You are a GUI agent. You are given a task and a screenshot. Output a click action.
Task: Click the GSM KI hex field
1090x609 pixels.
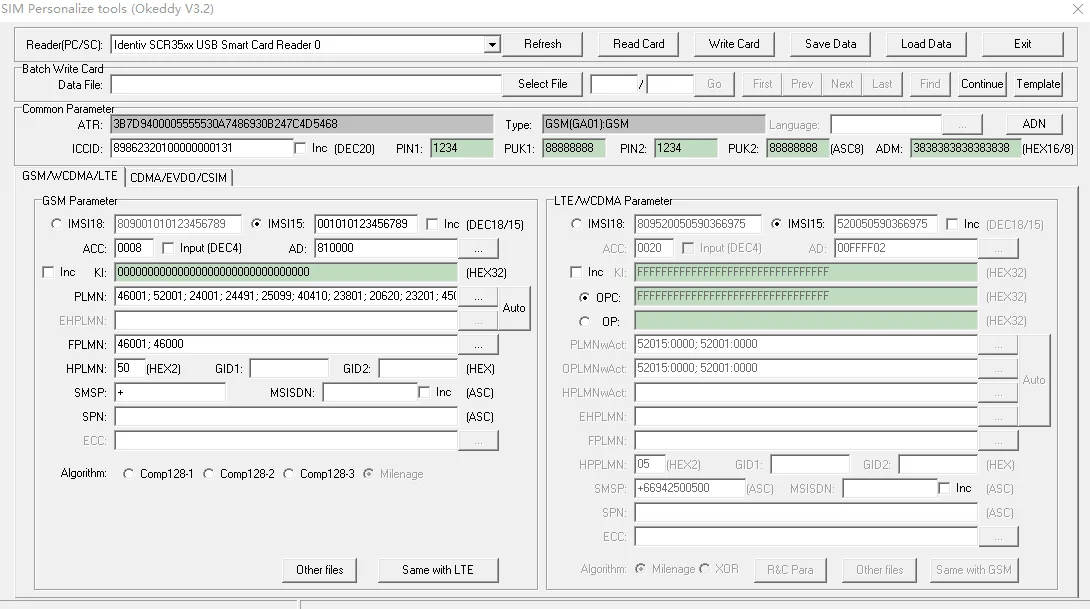pyautogui.click(x=286, y=273)
